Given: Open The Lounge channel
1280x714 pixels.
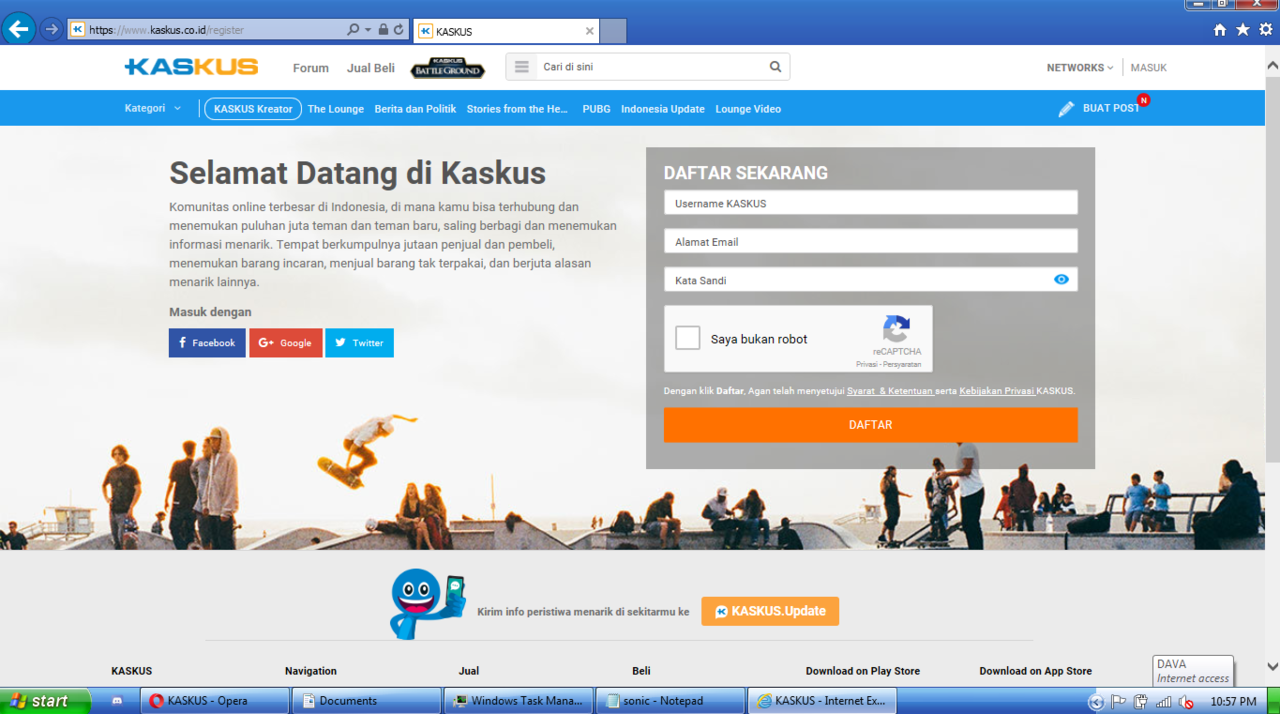Looking at the screenshot, I should coord(335,109).
